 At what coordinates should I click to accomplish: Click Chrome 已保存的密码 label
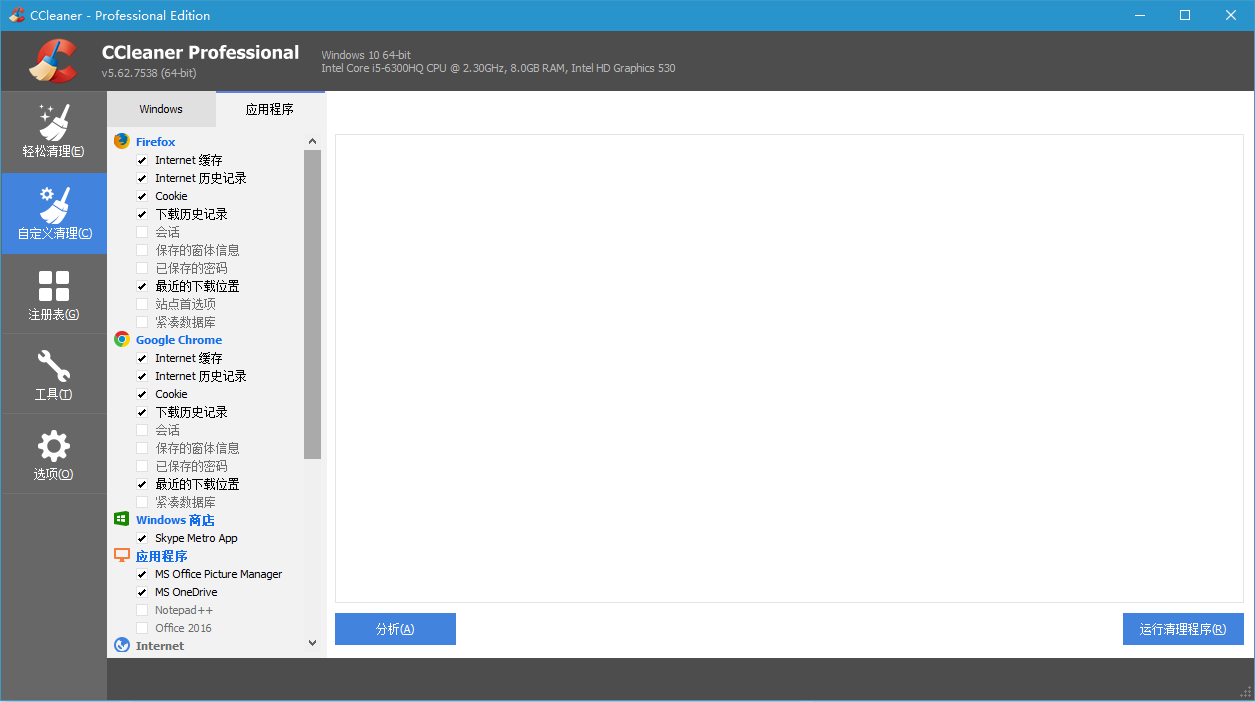[x=191, y=466]
